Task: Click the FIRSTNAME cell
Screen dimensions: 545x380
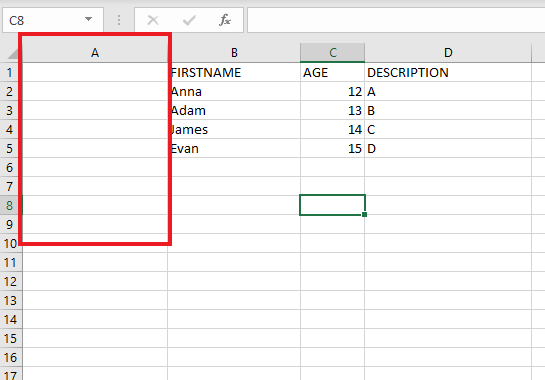Action: (234, 72)
